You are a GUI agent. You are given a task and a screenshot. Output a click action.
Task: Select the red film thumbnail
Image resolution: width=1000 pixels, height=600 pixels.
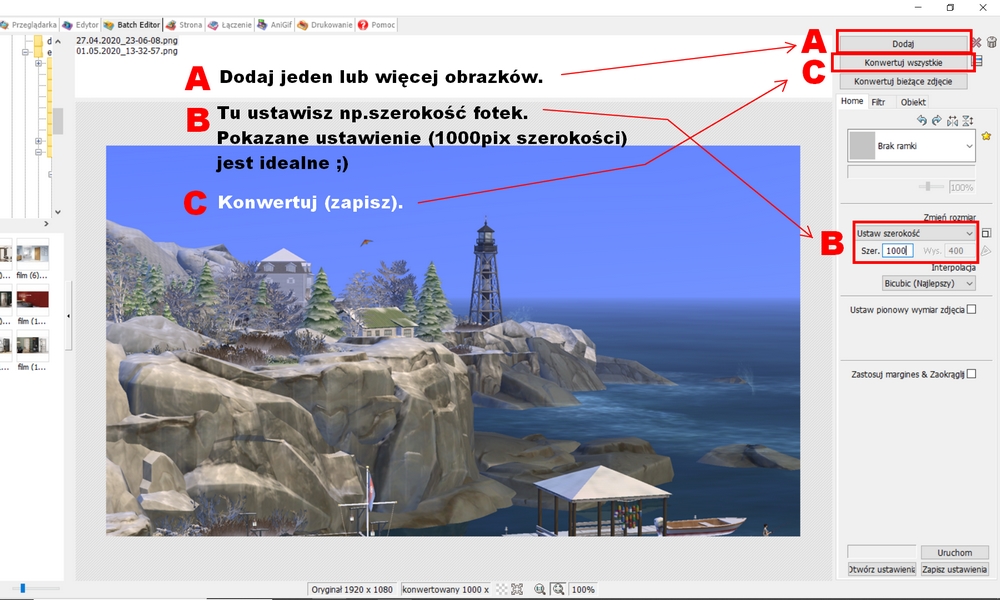coord(33,300)
